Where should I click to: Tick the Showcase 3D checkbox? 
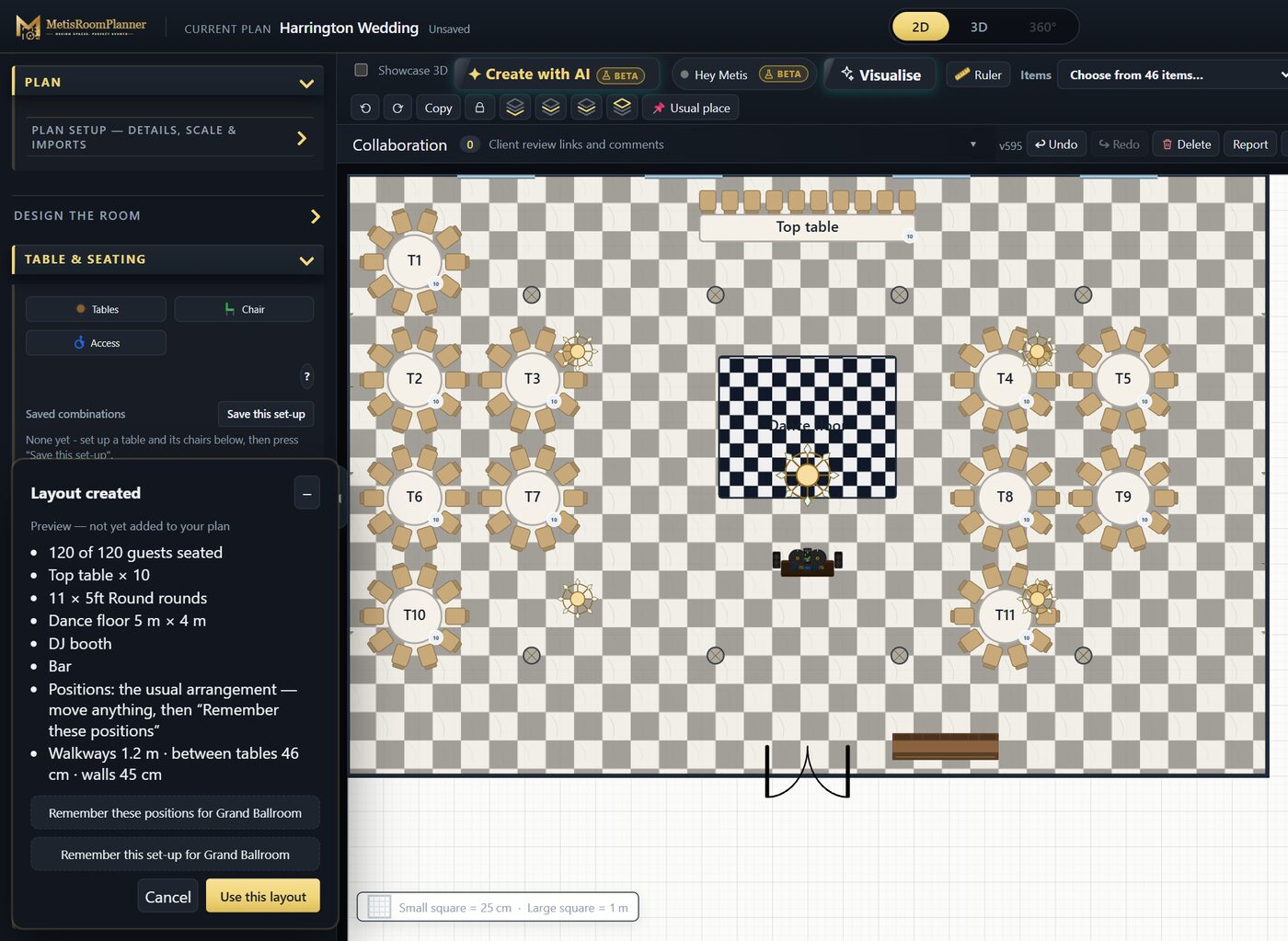coord(362,70)
